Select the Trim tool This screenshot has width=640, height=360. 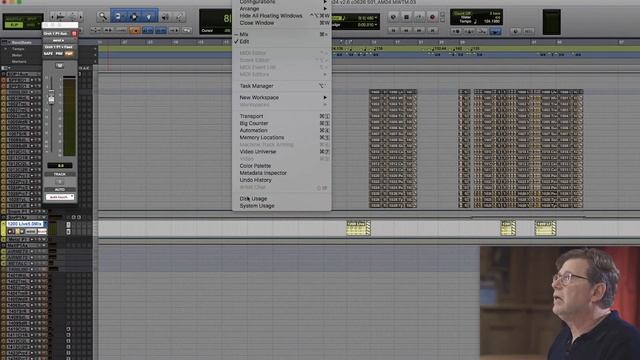pyautogui.click(x=118, y=17)
